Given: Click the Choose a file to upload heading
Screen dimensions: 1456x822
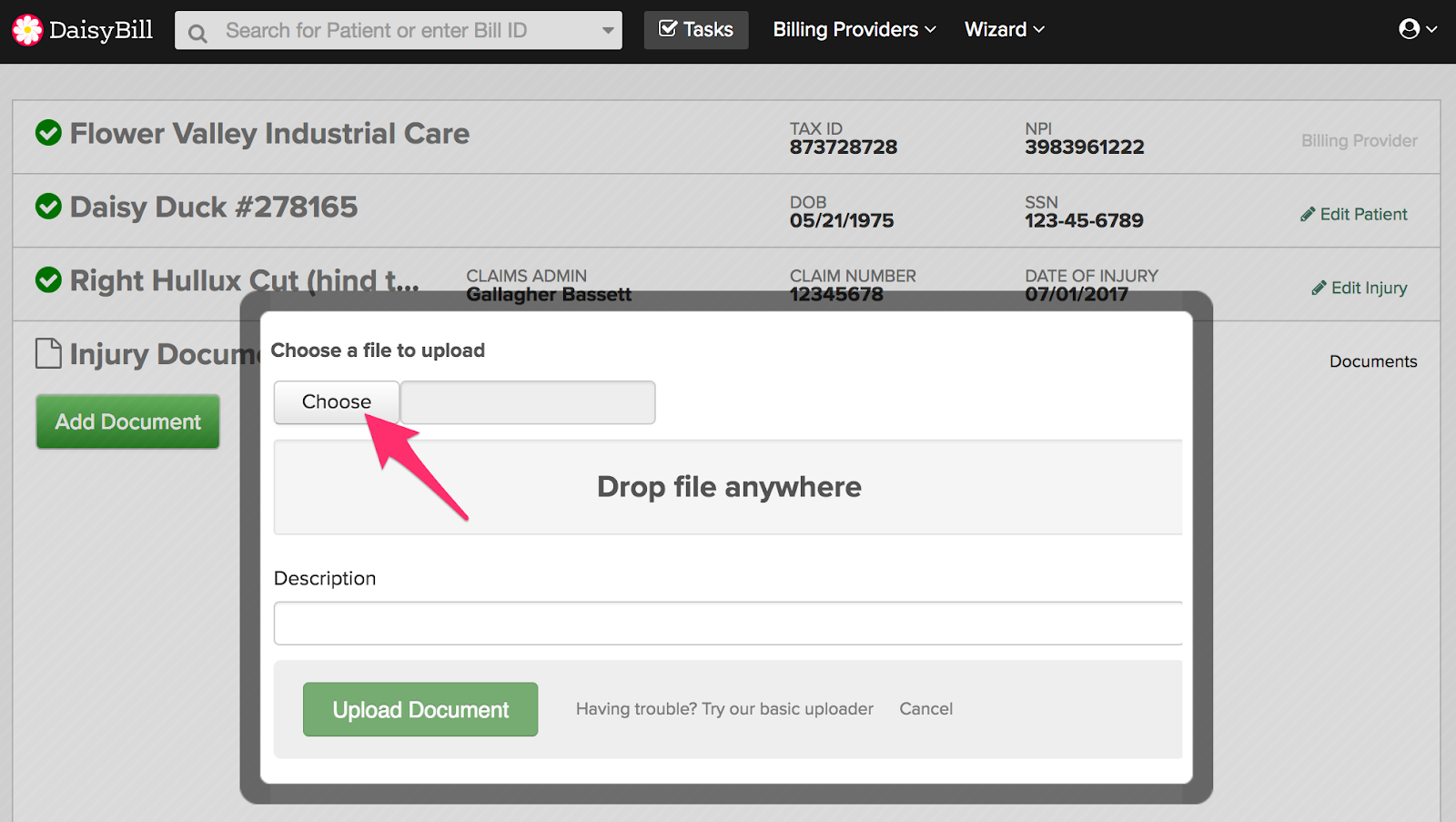Looking at the screenshot, I should tap(378, 350).
